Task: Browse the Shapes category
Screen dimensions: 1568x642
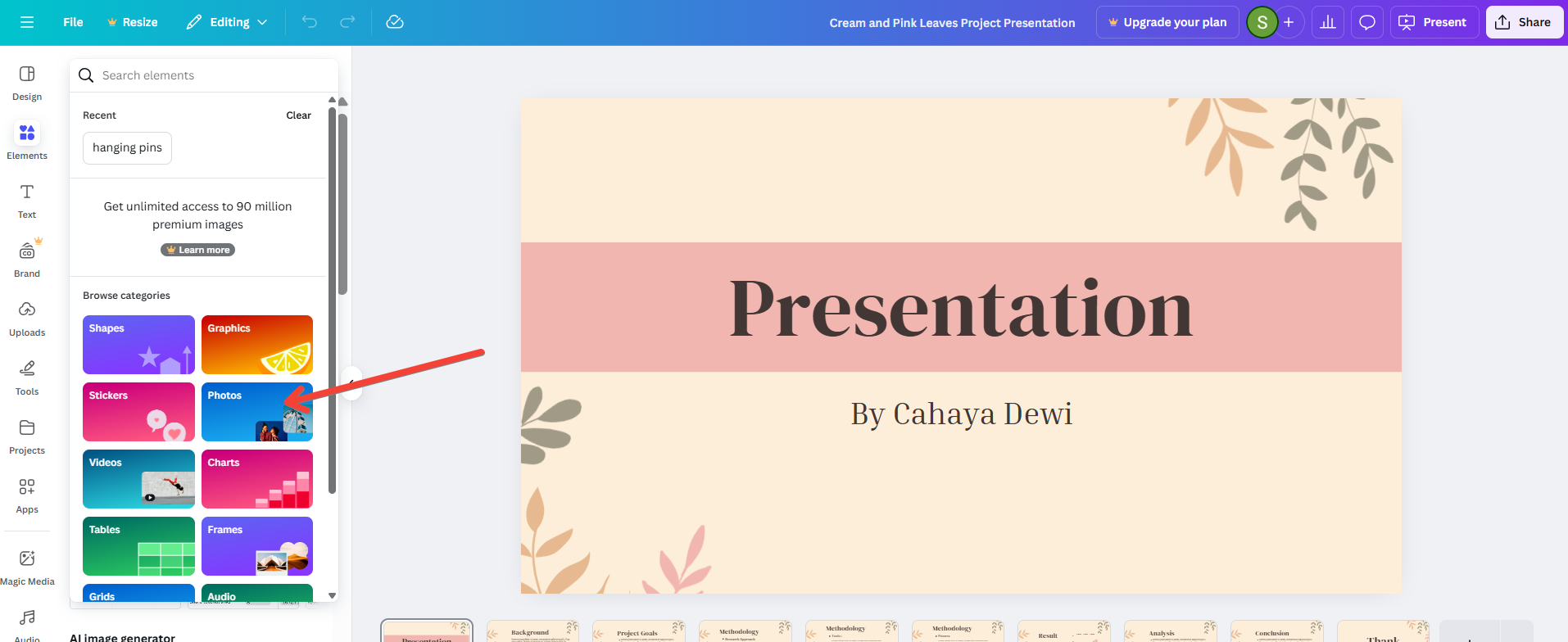Action: 138,345
